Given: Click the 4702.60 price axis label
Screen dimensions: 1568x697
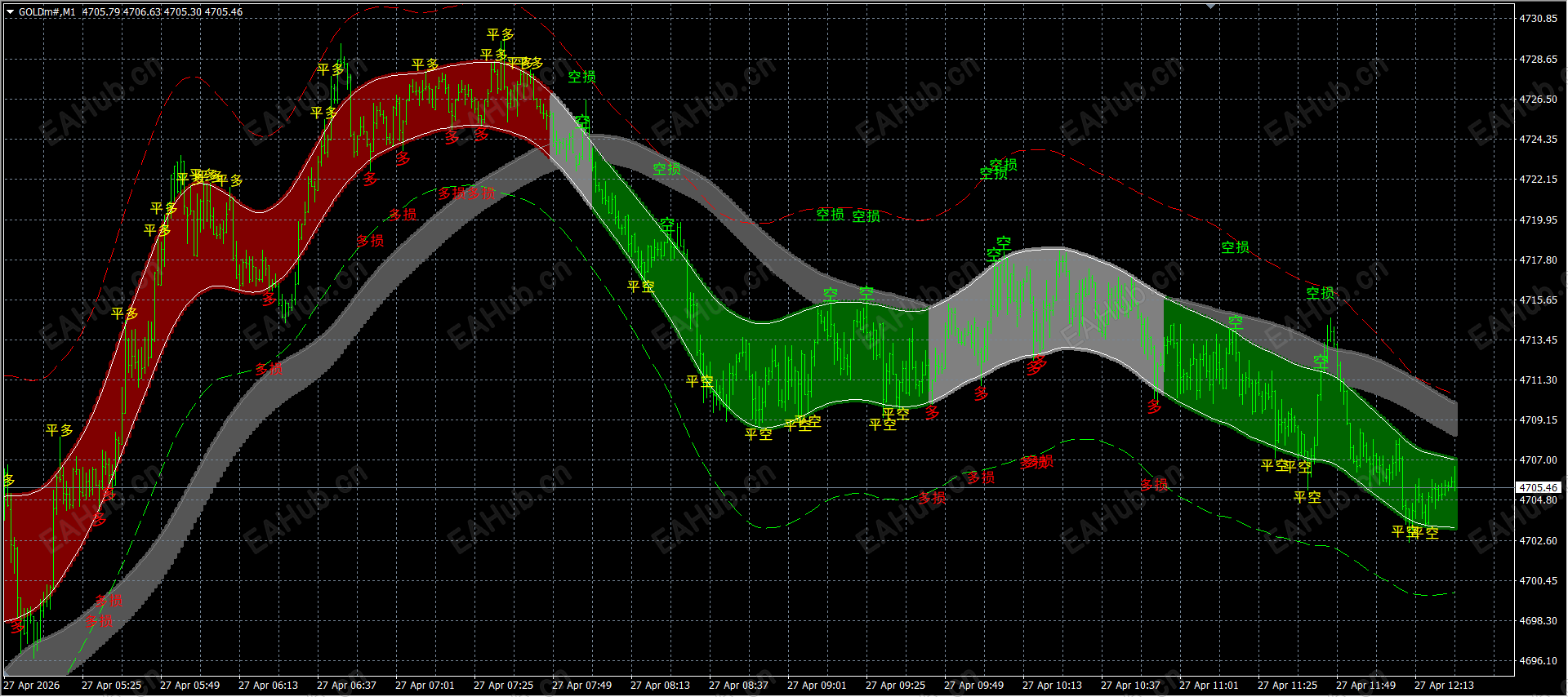Looking at the screenshot, I should (1538, 540).
